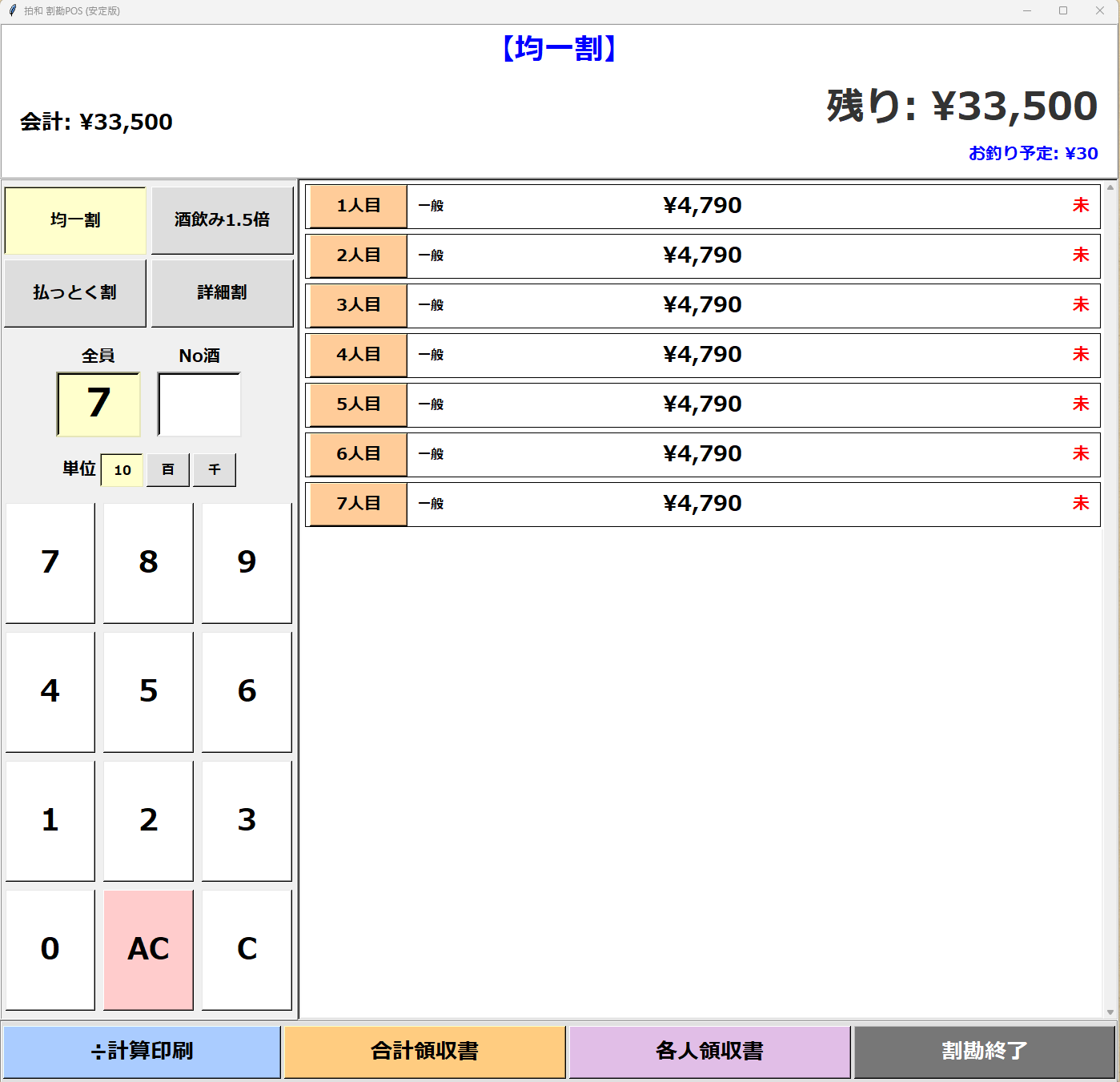Toggle 未 payment status for 4人目
The height and width of the screenshot is (1082, 1120).
point(1080,355)
